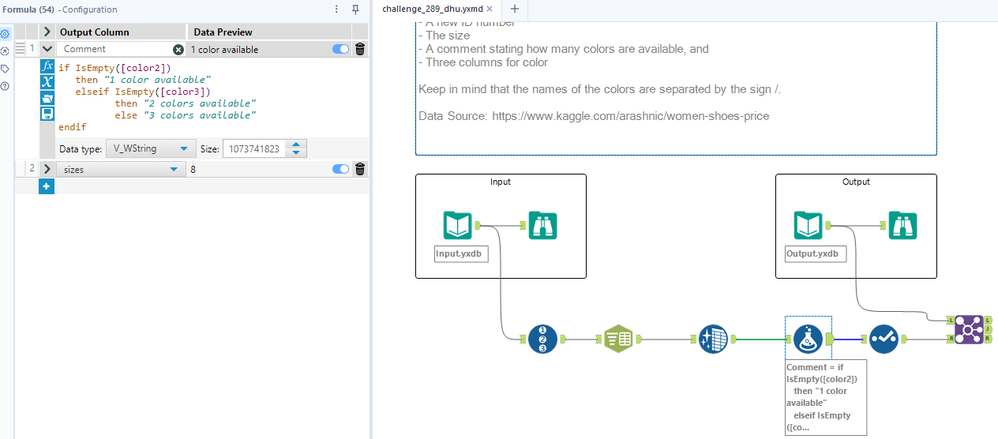Open the configuration window options kebab menu
Image resolution: width=998 pixels, height=439 pixels.
(337, 10)
